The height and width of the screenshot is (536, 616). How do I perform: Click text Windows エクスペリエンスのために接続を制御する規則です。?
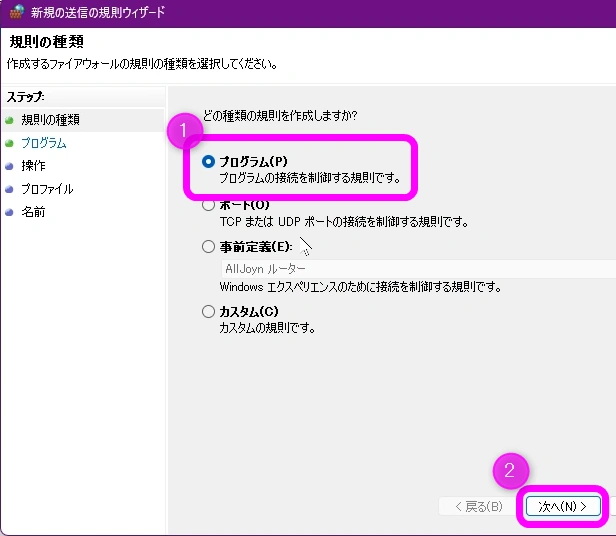tap(361, 287)
